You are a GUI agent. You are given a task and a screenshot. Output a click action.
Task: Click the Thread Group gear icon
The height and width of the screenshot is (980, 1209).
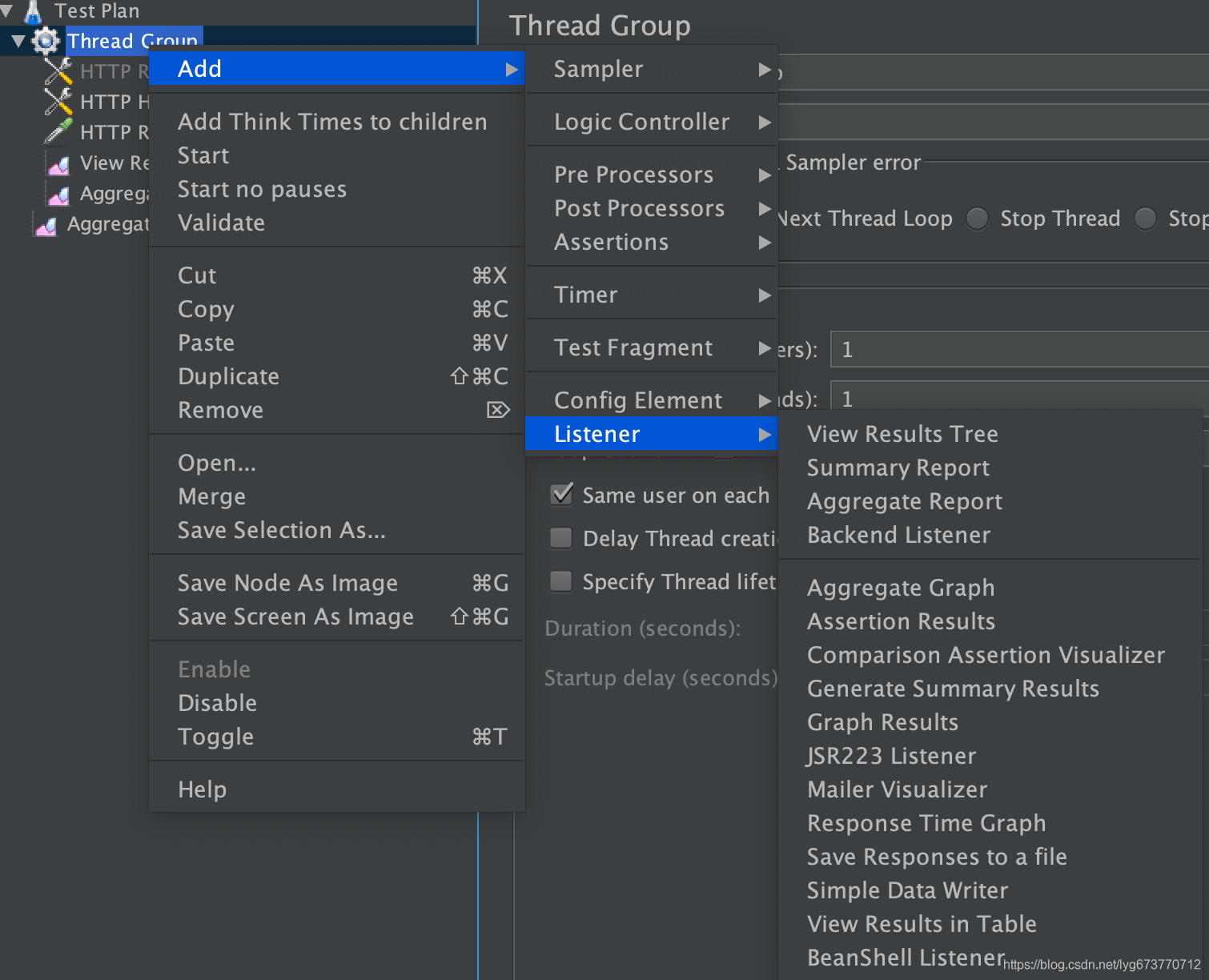(46, 41)
